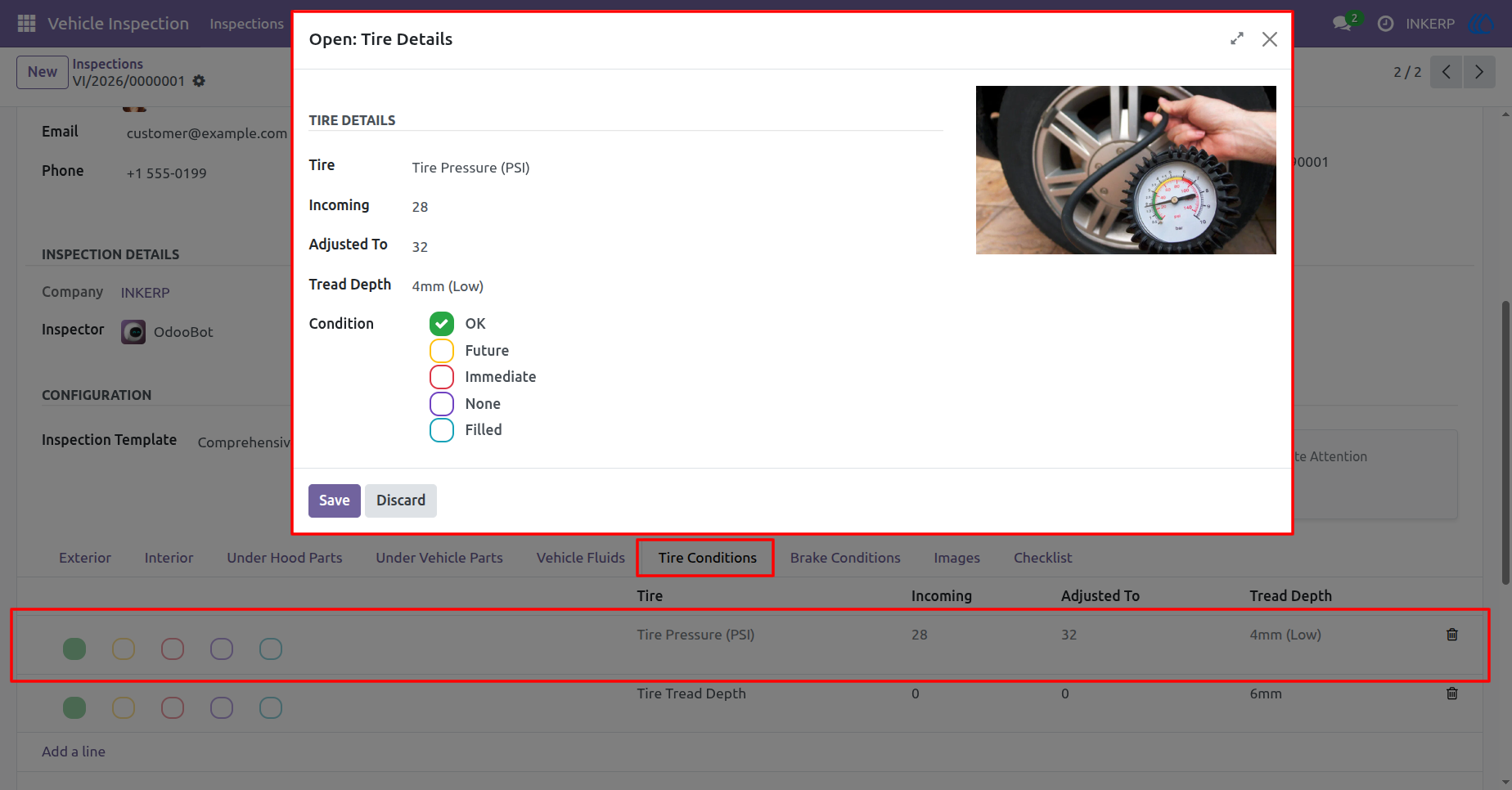Choose the None condition option
The width and height of the screenshot is (1512, 790).
coord(442,404)
